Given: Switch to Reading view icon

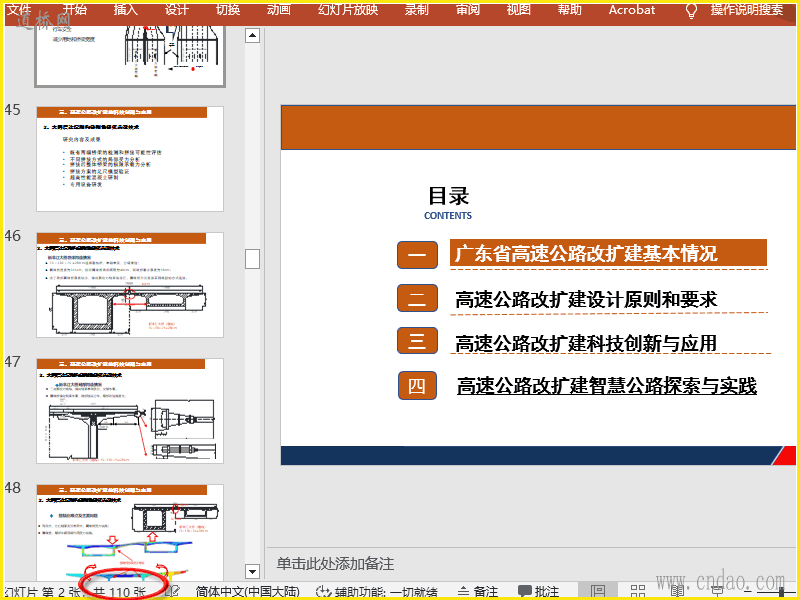Looking at the screenshot, I should (678, 592).
